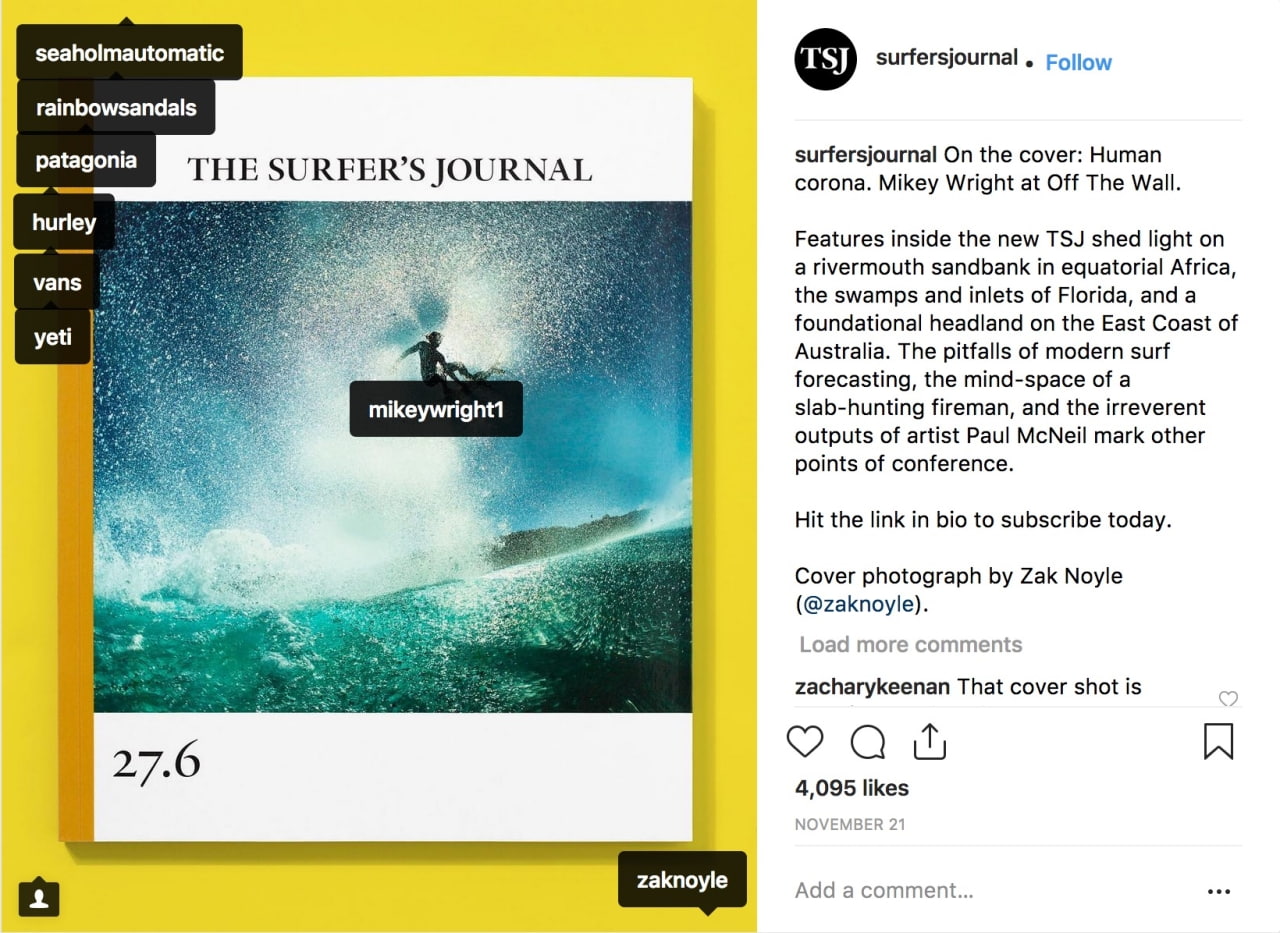
Task: Open the seaholmautomatic tag
Action: coord(129,53)
